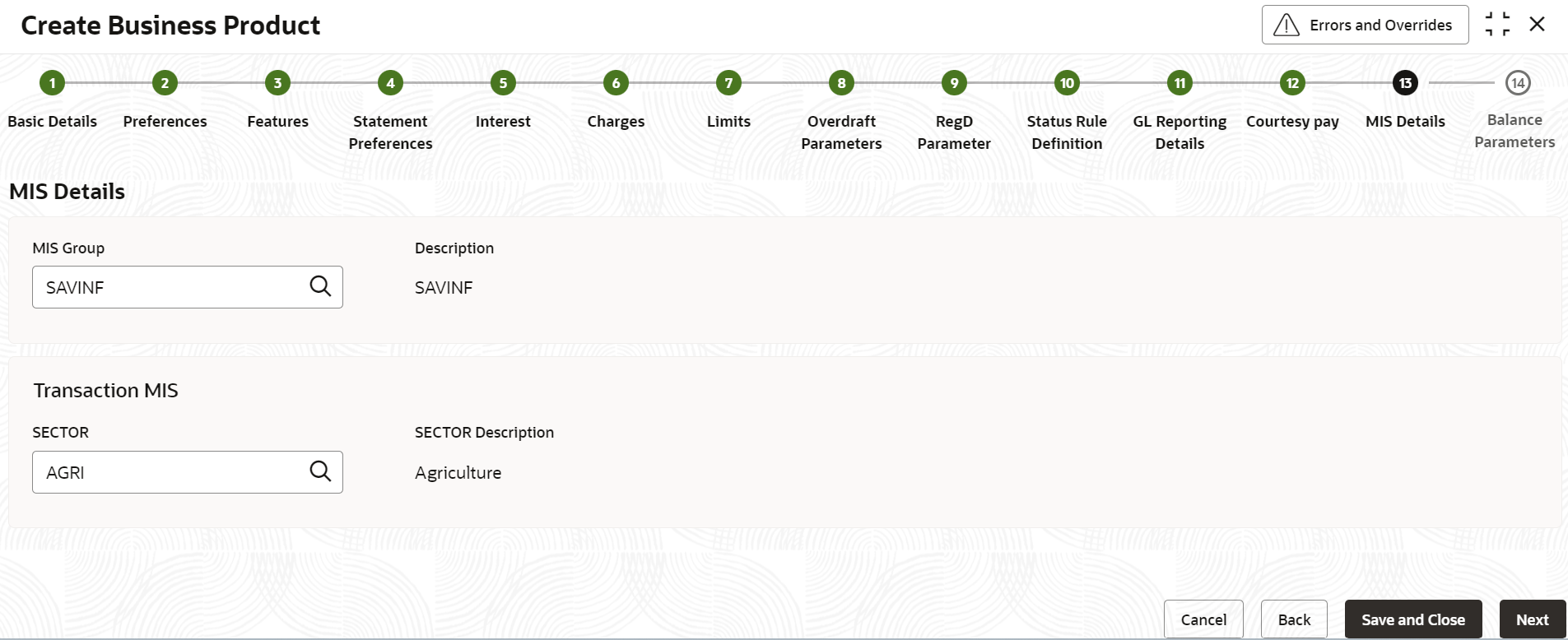Click the Save and Close button
Viewport: 1568px width, 640px height.
(1413, 619)
